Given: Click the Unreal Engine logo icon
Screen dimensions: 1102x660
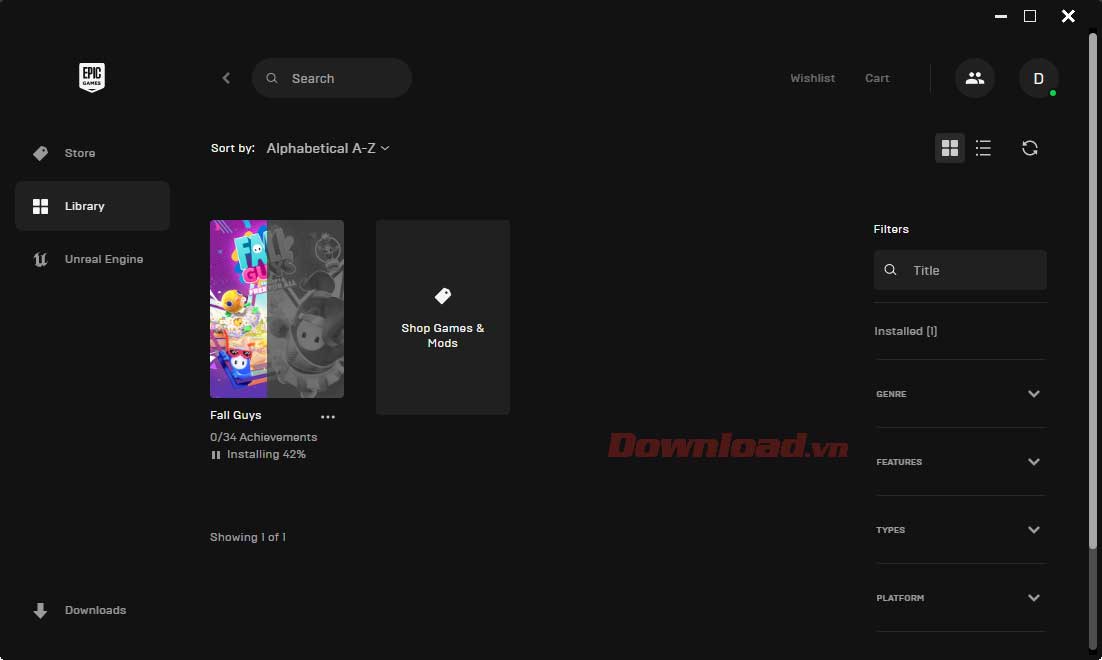Looking at the screenshot, I should (41, 259).
